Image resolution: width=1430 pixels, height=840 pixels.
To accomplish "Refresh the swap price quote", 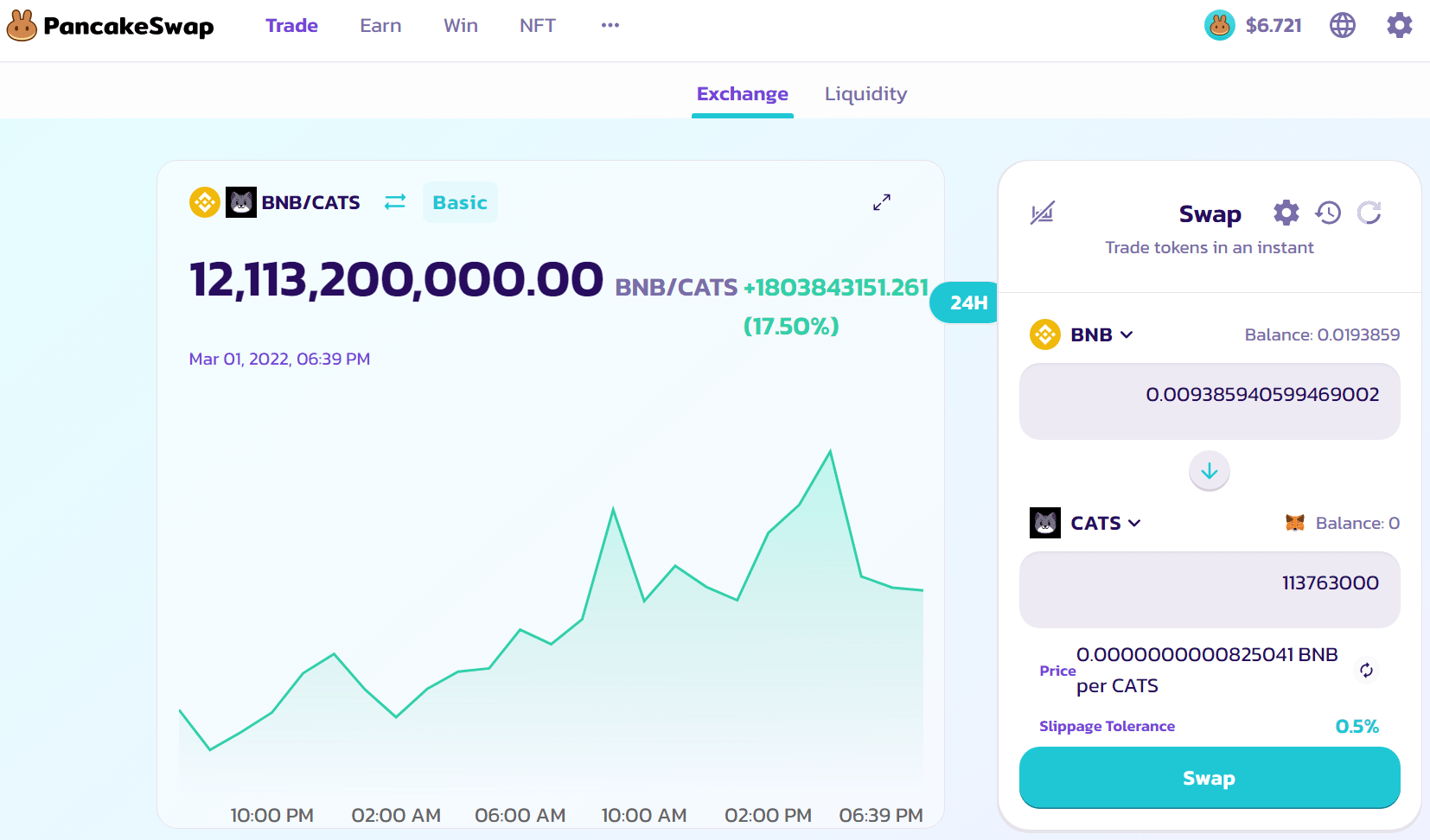I will coord(1369,213).
